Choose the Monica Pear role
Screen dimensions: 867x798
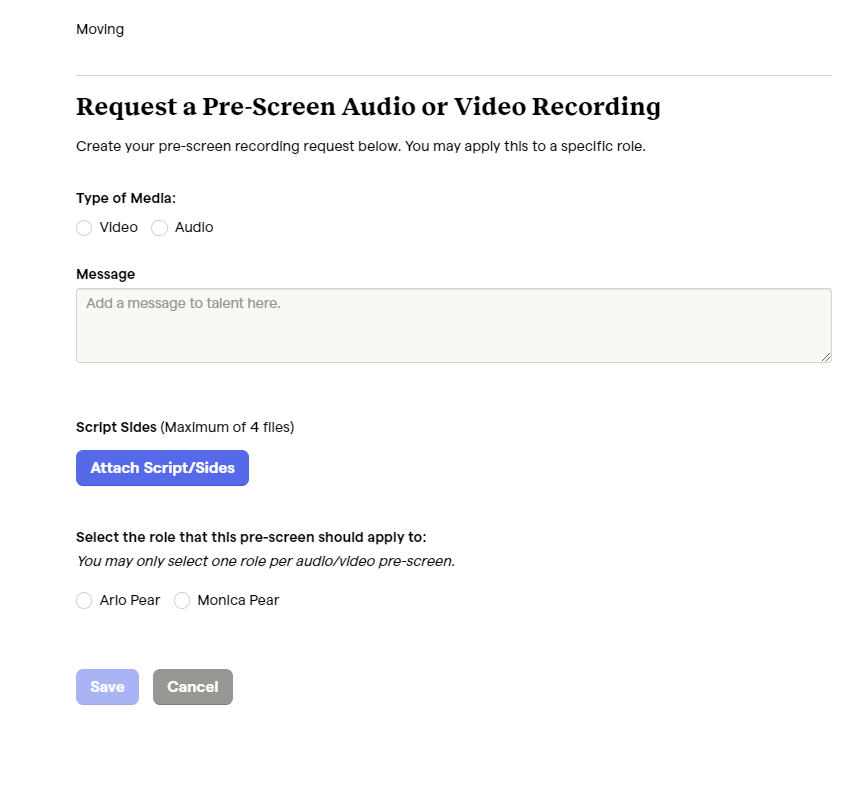click(x=182, y=600)
